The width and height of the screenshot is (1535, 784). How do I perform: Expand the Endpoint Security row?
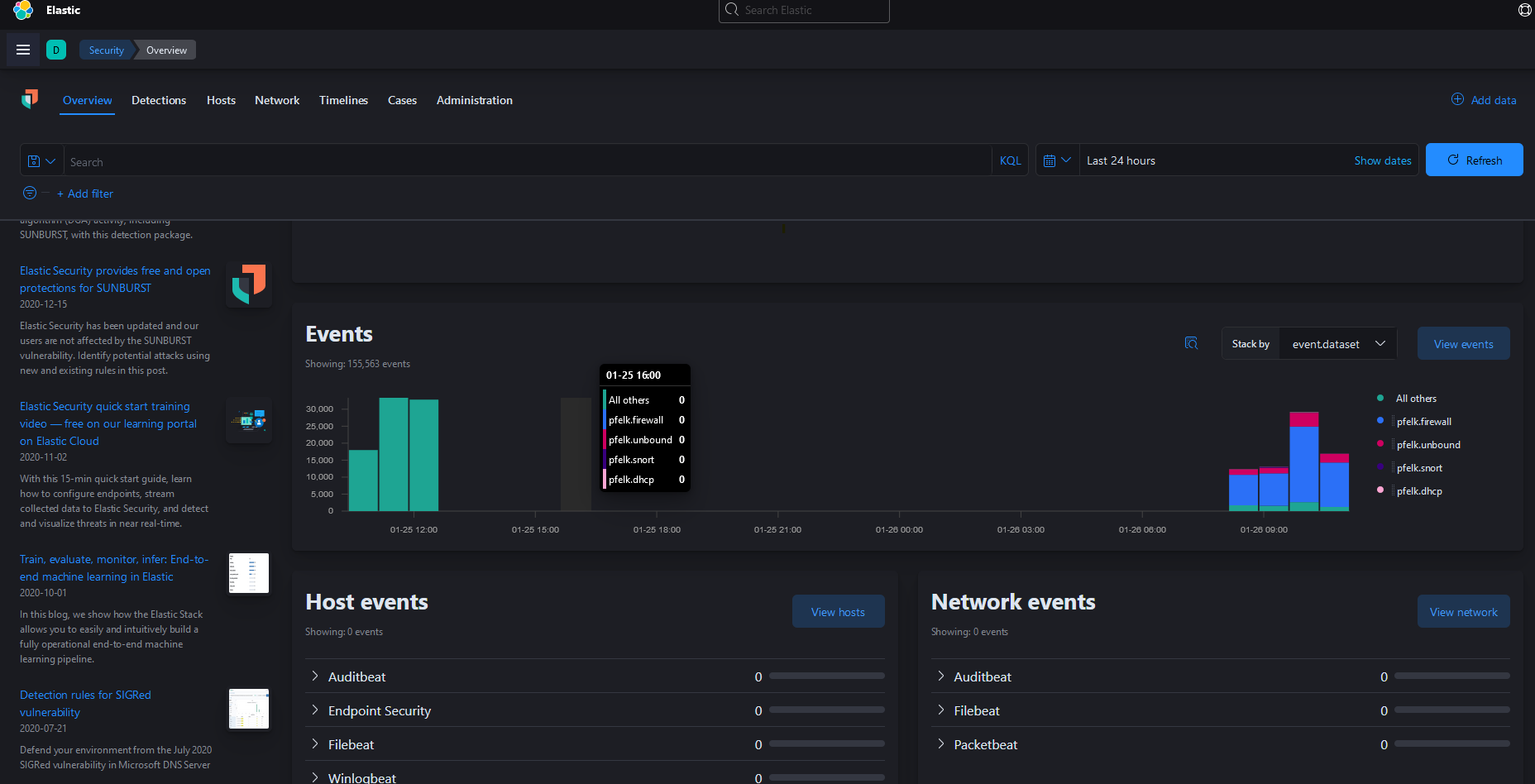tap(314, 710)
